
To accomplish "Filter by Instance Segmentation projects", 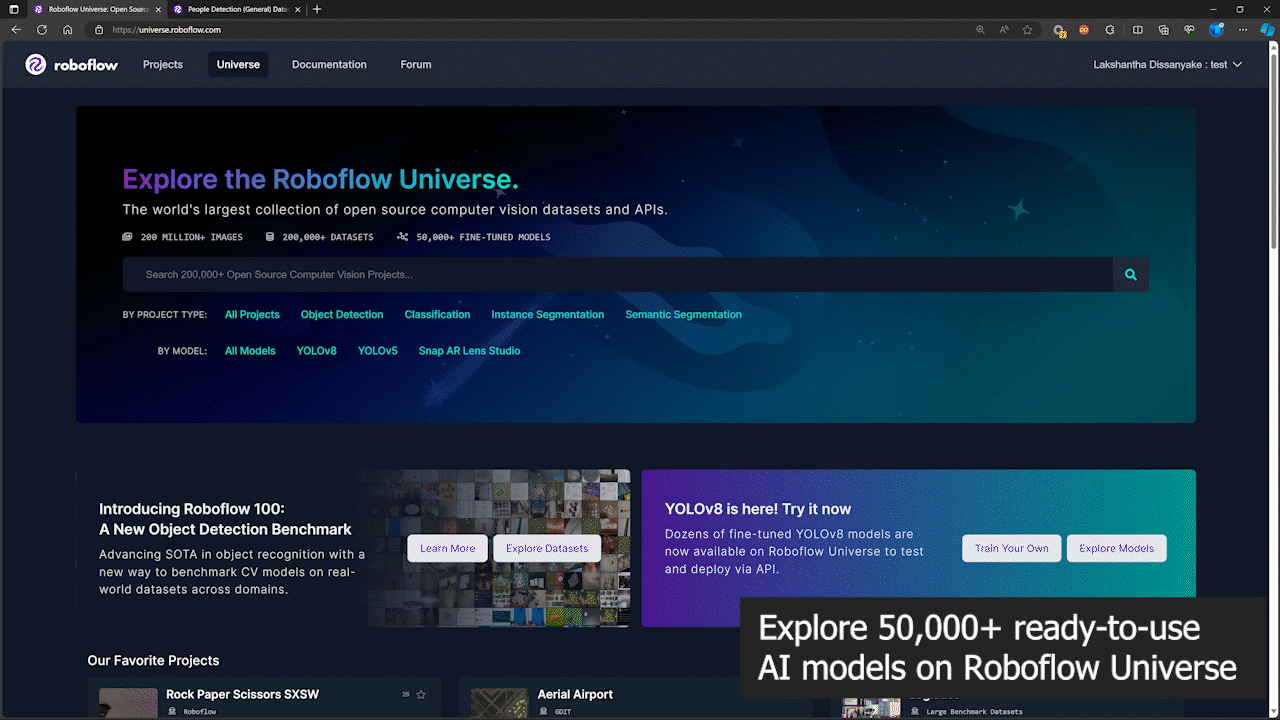I will pyautogui.click(x=548, y=315).
